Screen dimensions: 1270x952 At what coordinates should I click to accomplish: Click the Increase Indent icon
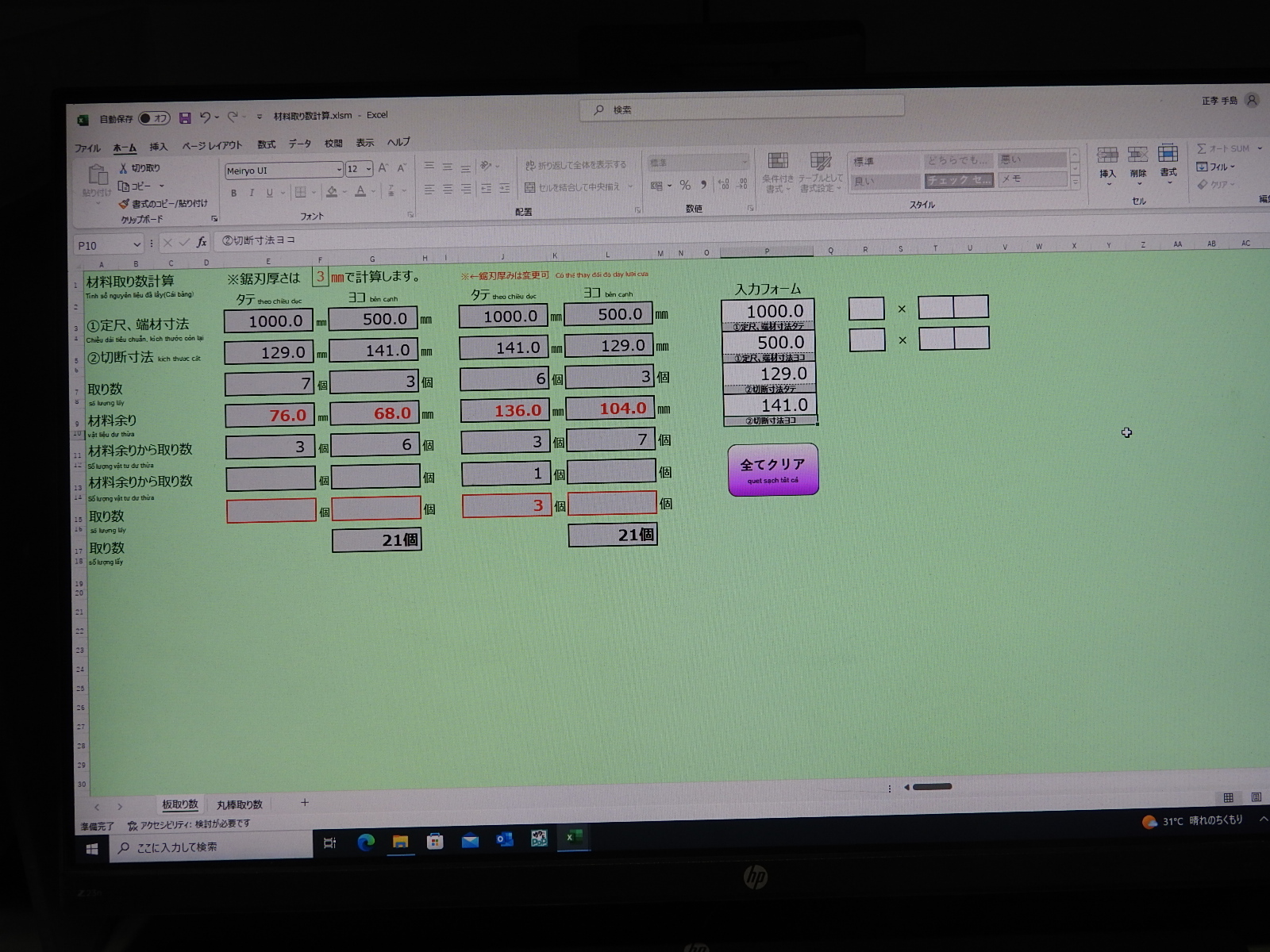[x=505, y=189]
